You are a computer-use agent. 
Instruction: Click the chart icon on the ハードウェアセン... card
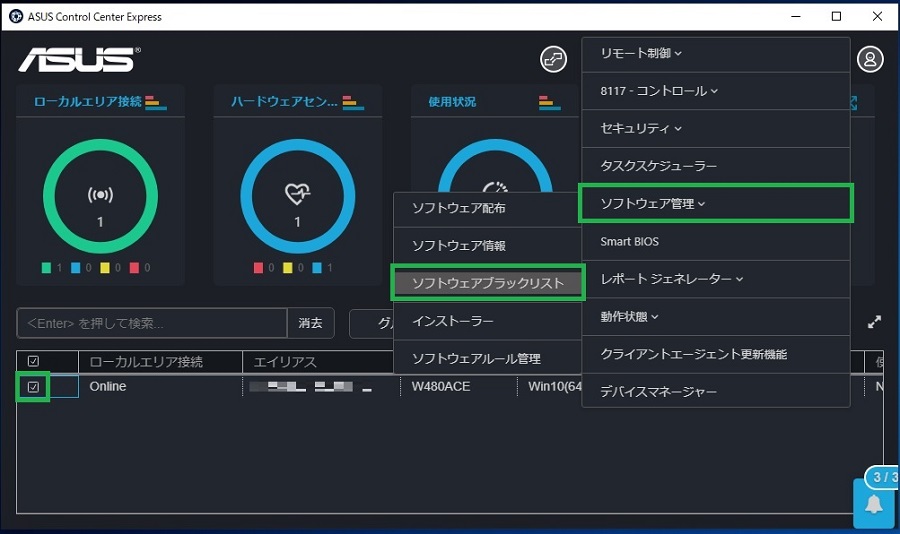pyautogui.click(x=353, y=102)
